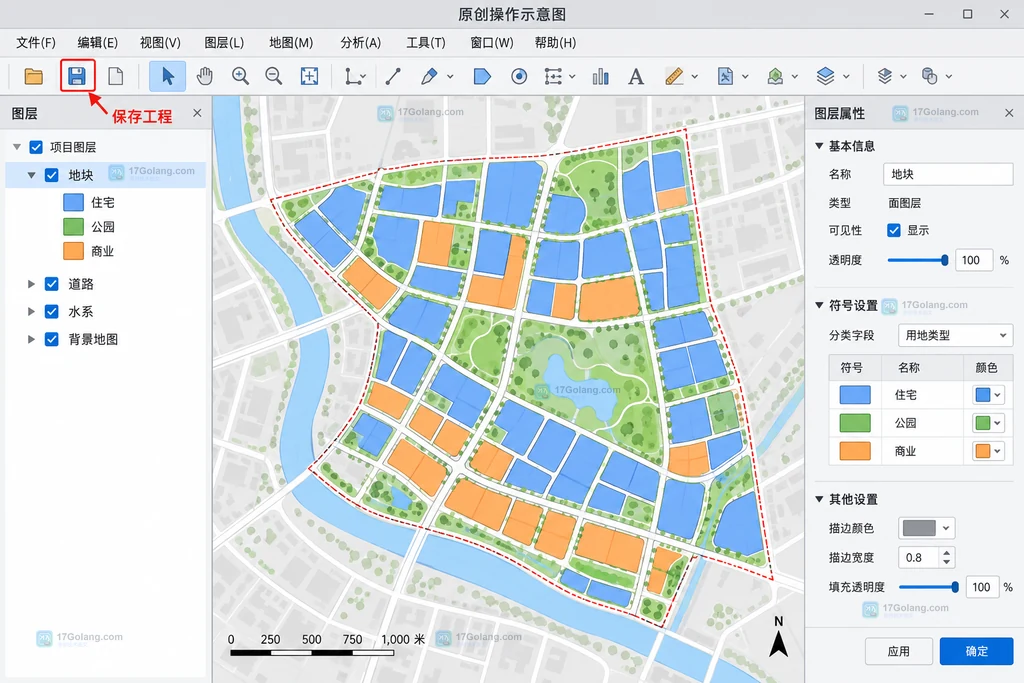Zoom in on the map

[x=240, y=76]
